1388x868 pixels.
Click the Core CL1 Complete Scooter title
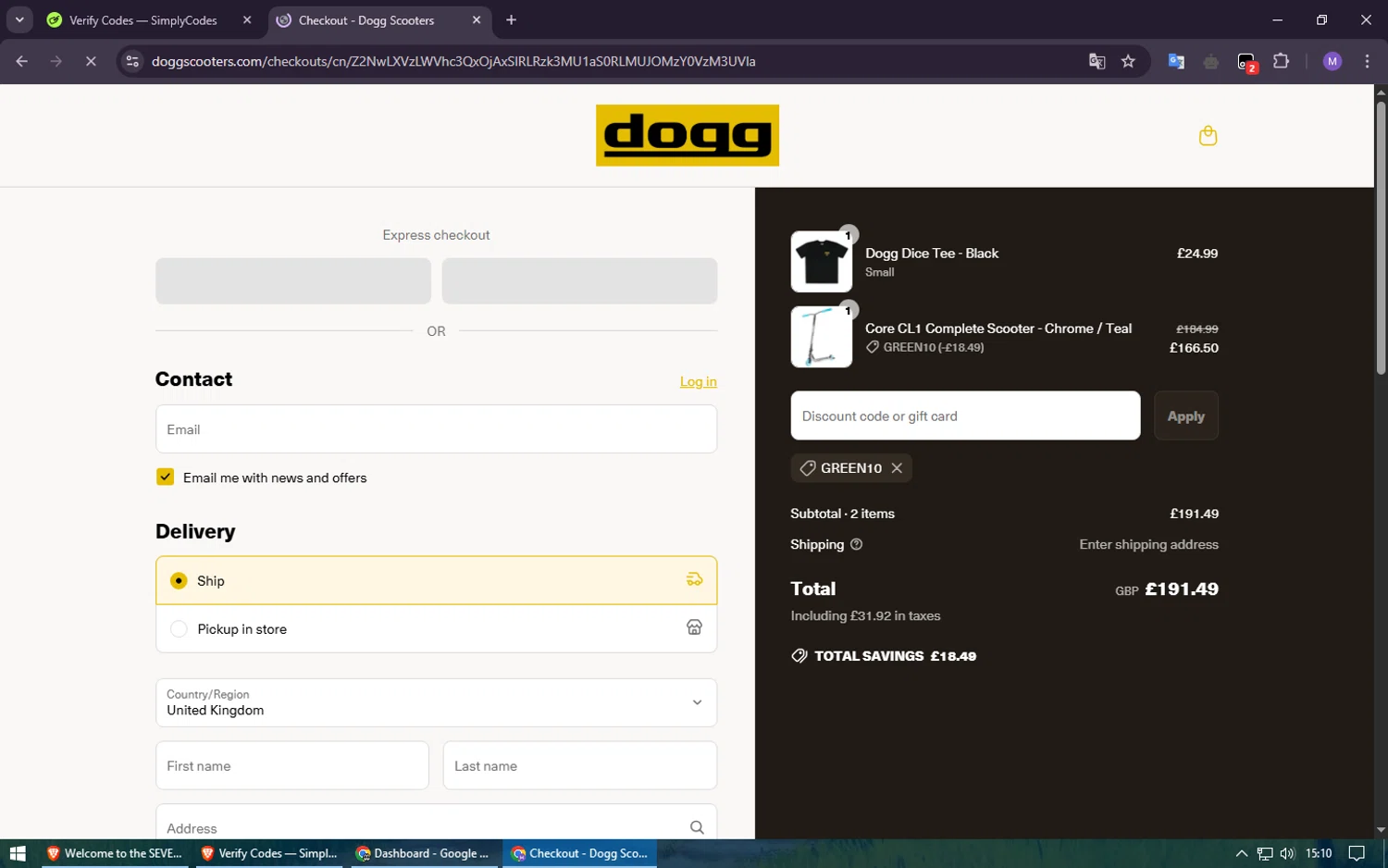pyautogui.click(x=998, y=329)
